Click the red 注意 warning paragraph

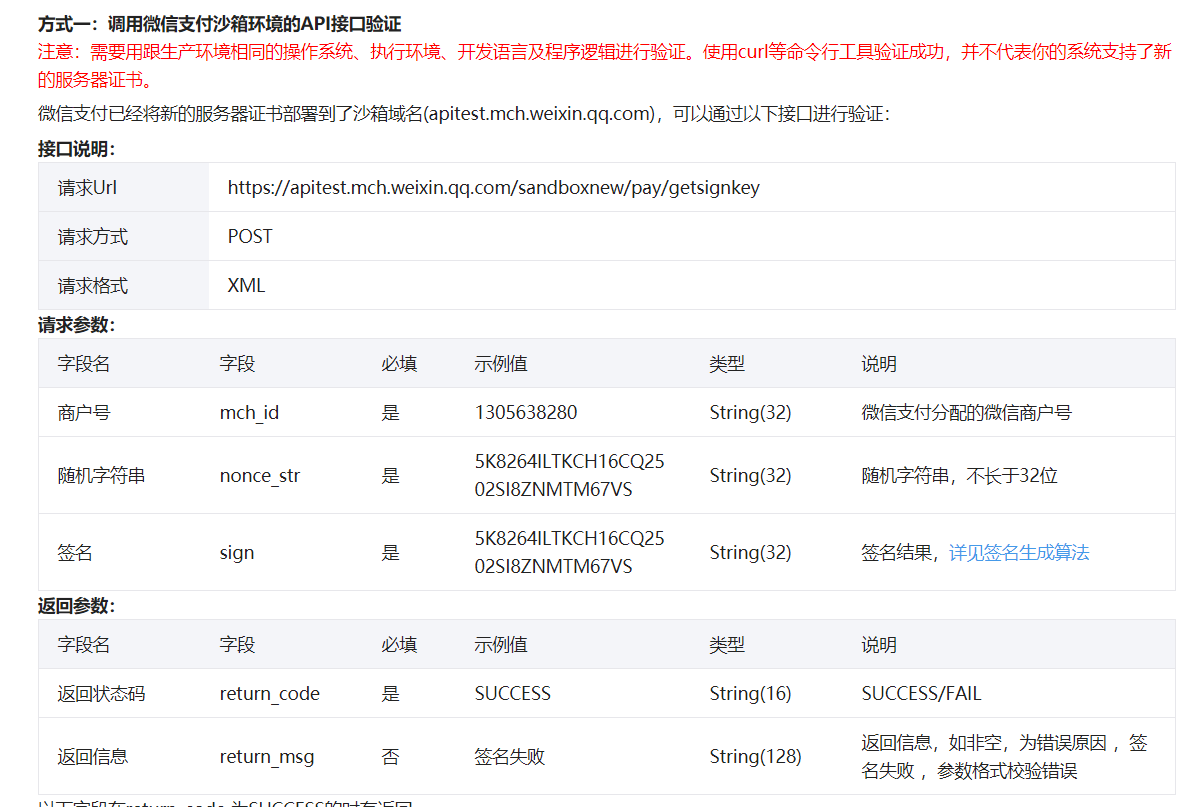(x=605, y=66)
